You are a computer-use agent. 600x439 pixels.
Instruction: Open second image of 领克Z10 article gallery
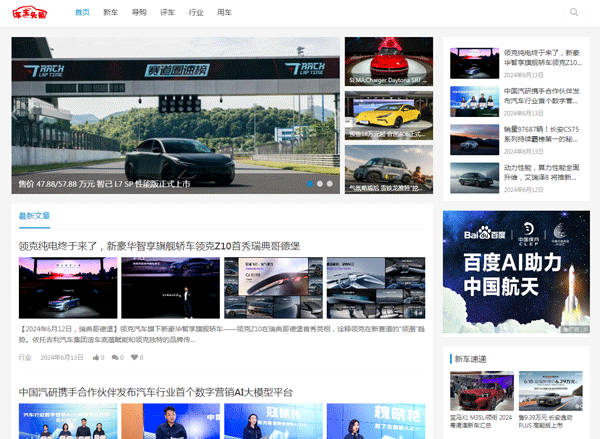click(171, 288)
